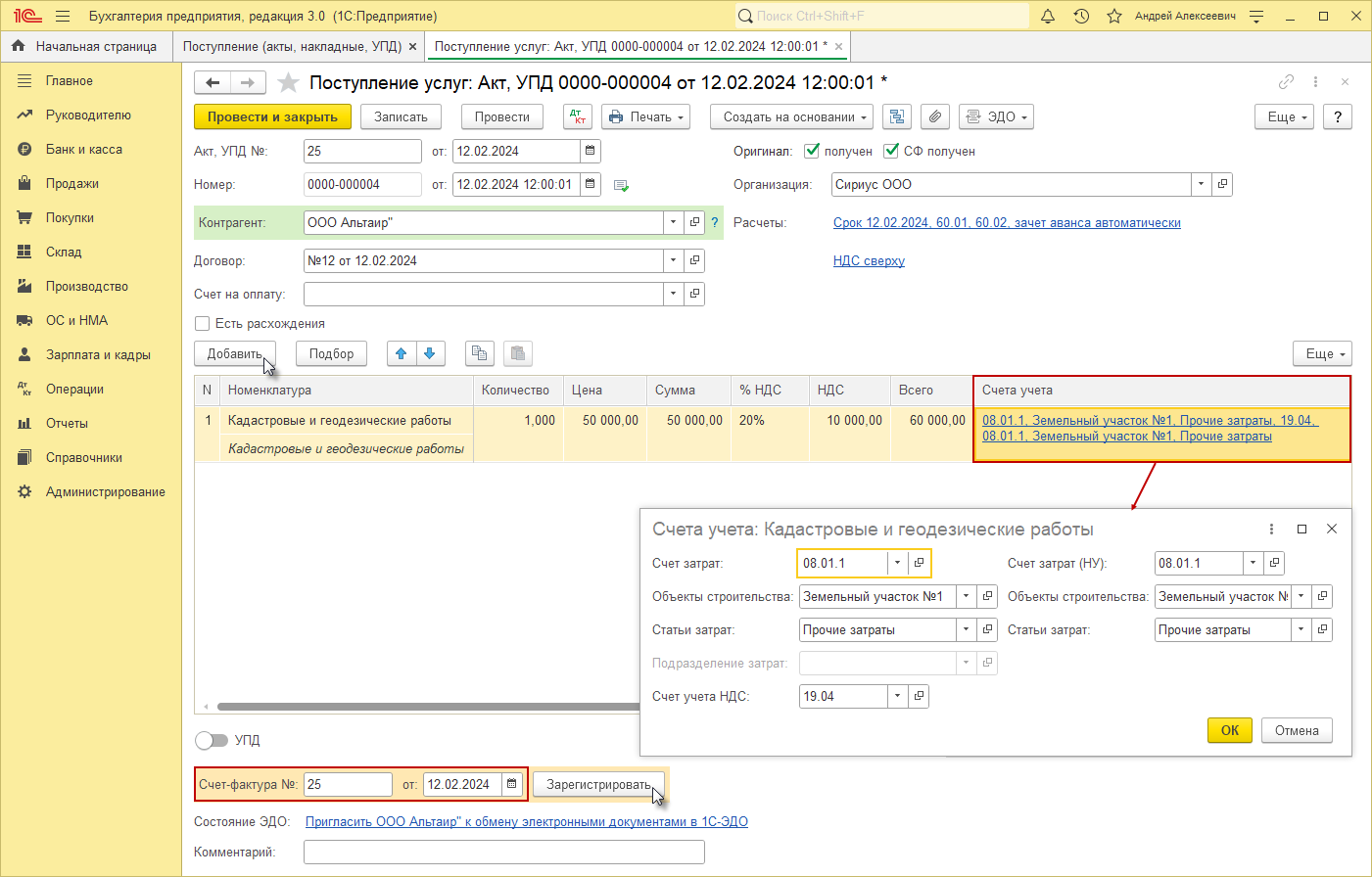Screen dimensions: 1372x877
Task: Open Счет затрат account card icon
Action: pyautogui.click(x=919, y=563)
